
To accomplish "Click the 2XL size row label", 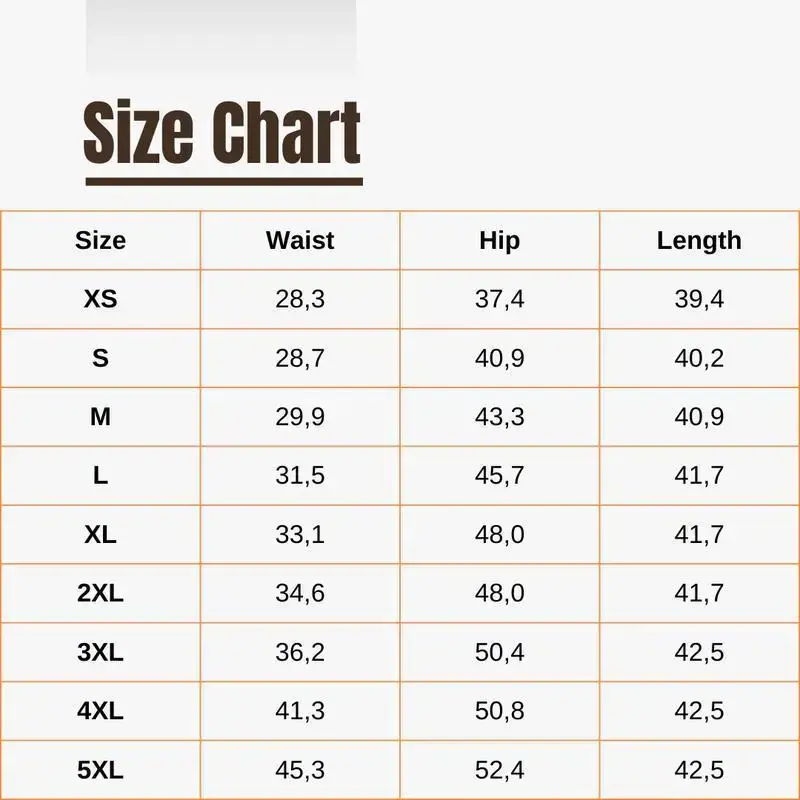I will click(100, 594).
